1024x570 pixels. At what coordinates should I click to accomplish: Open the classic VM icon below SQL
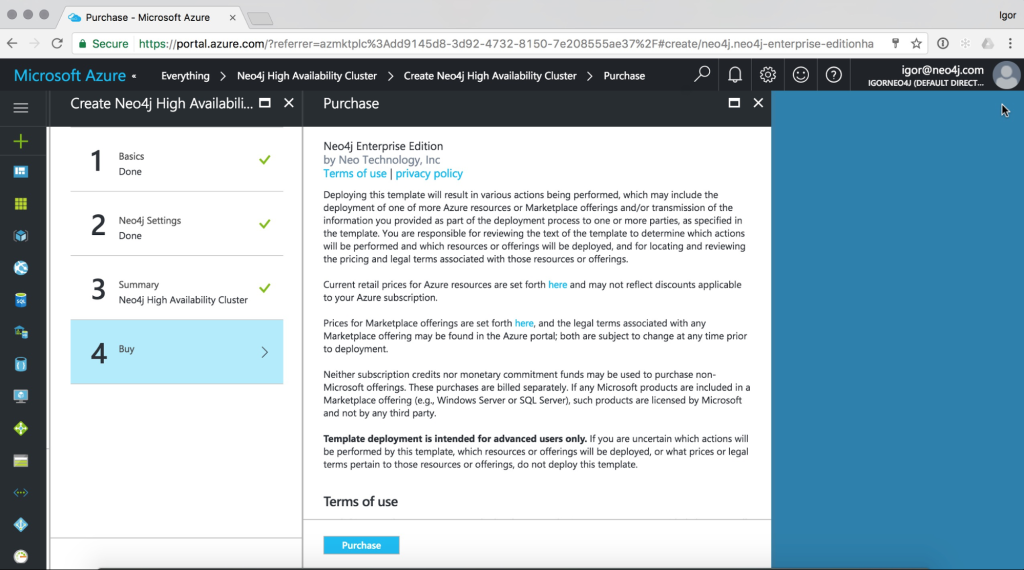(21, 332)
